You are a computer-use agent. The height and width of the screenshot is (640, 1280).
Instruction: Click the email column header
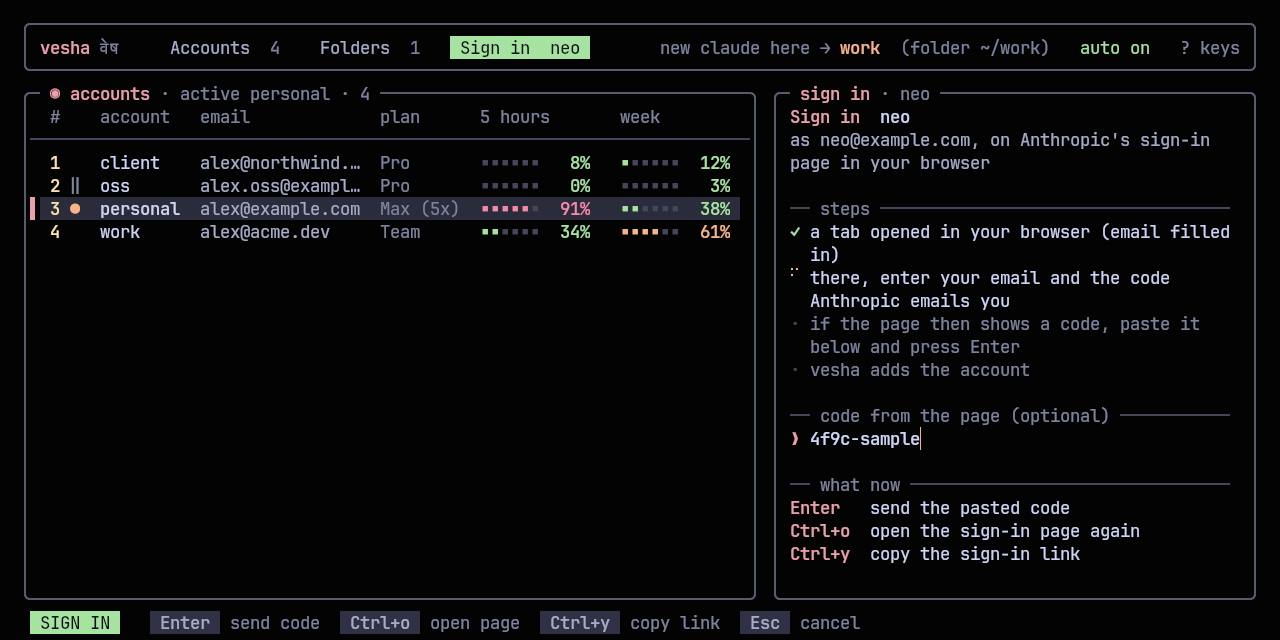[x=225, y=117]
